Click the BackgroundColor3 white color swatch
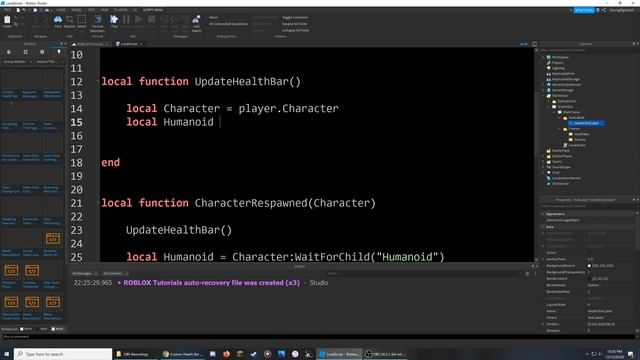 tap(589, 266)
